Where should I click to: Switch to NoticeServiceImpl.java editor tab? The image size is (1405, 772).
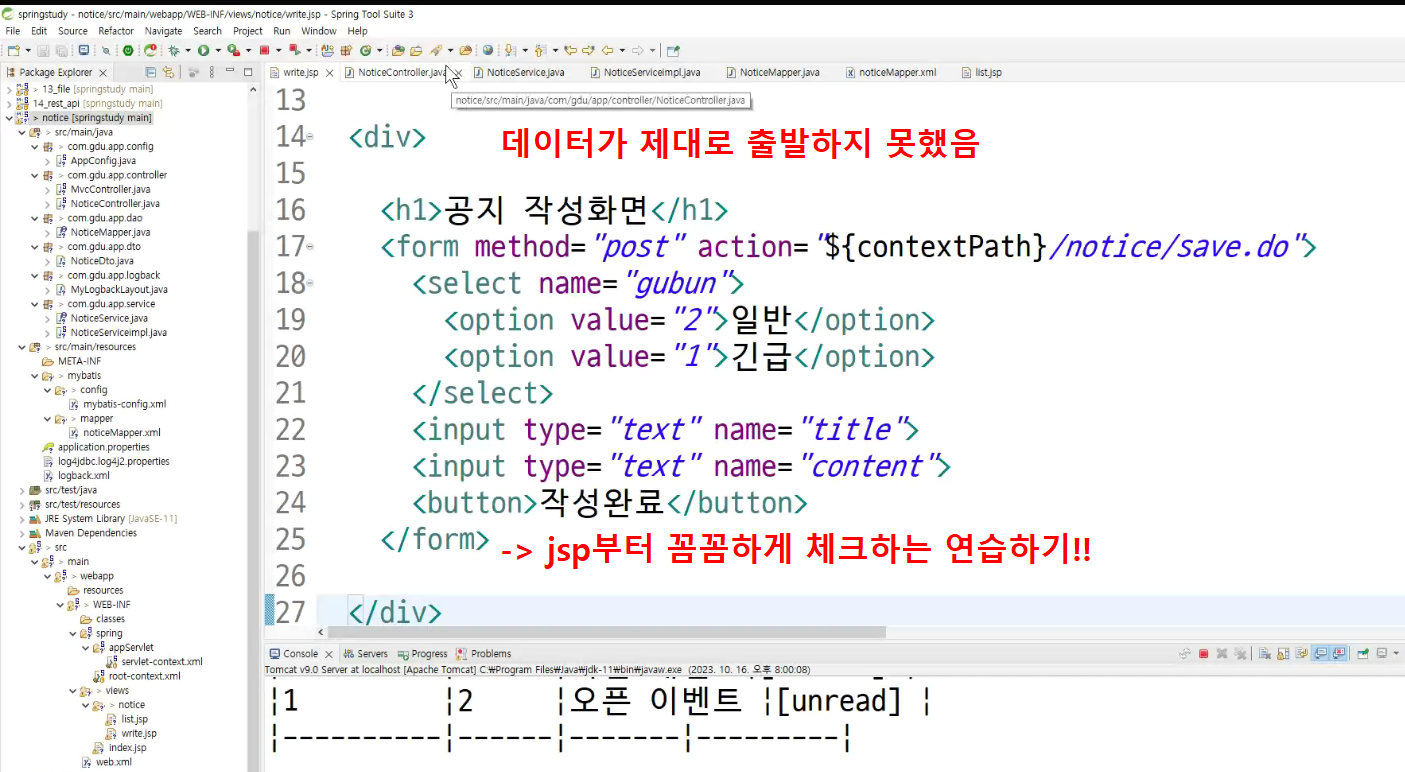(x=644, y=72)
